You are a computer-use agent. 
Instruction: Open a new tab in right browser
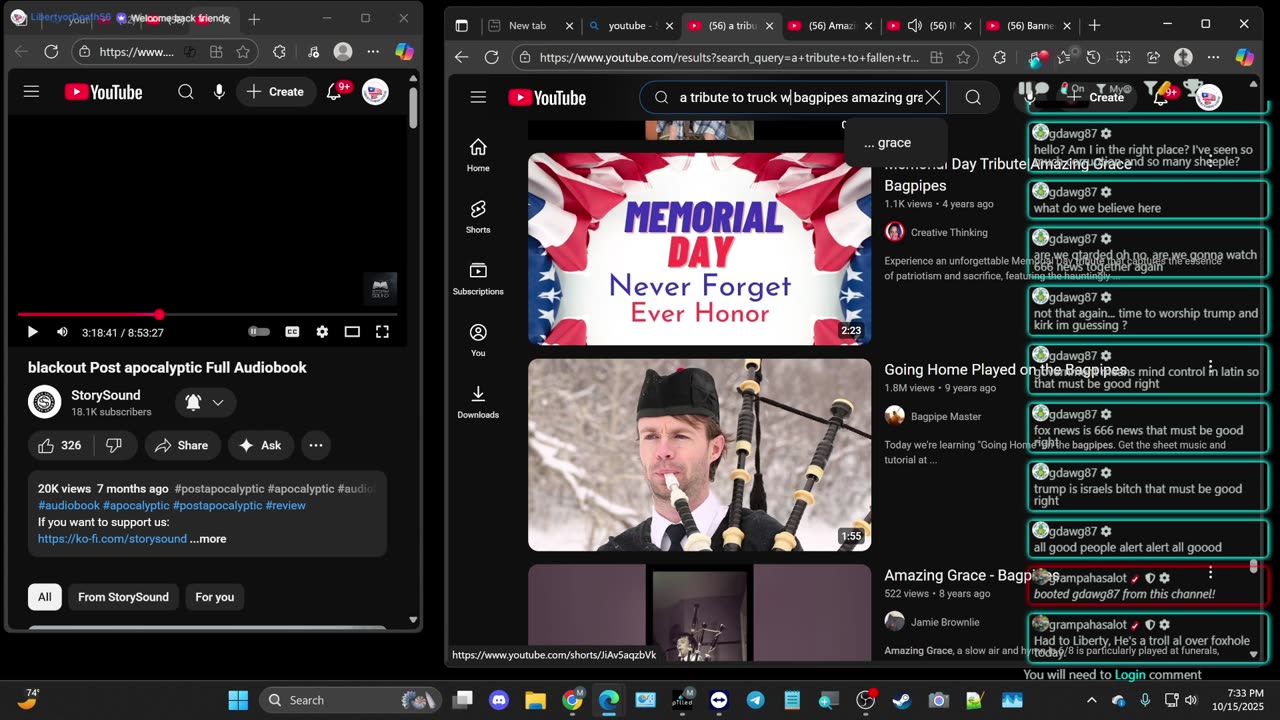point(1094,25)
